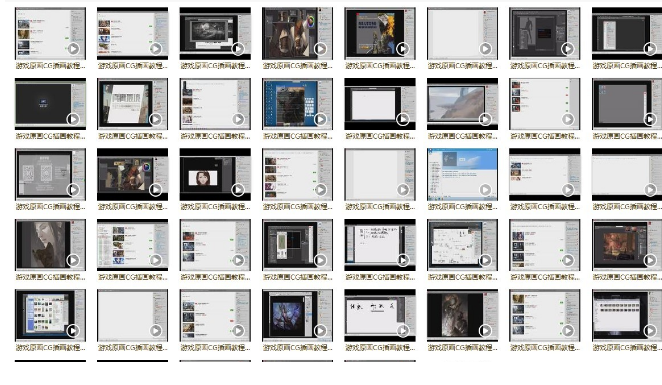Viewport: 662px width, 385px height.
Task: Open the thumbnail with the reddish-brown interior painting
Action: point(627,245)
